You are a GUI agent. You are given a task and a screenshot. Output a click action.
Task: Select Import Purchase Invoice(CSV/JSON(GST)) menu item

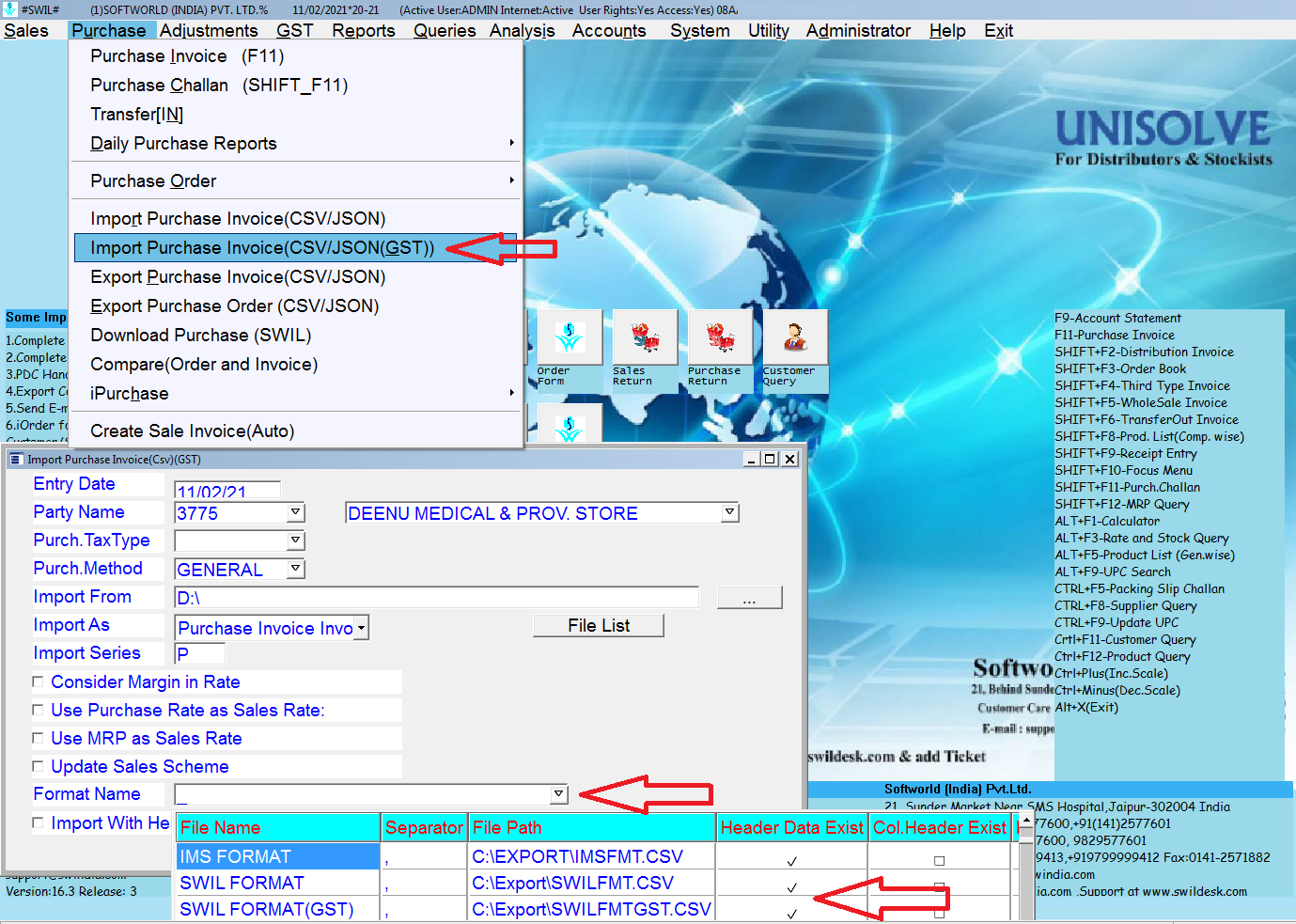(296, 248)
